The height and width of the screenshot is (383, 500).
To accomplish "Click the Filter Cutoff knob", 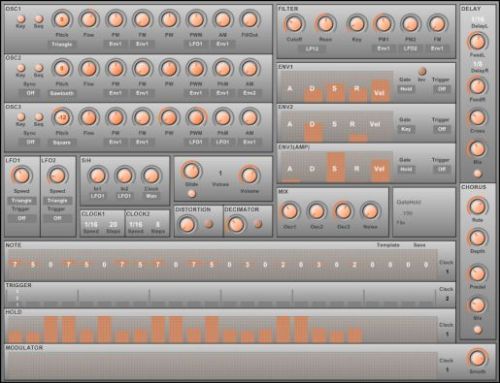I will pyautogui.click(x=294, y=24).
